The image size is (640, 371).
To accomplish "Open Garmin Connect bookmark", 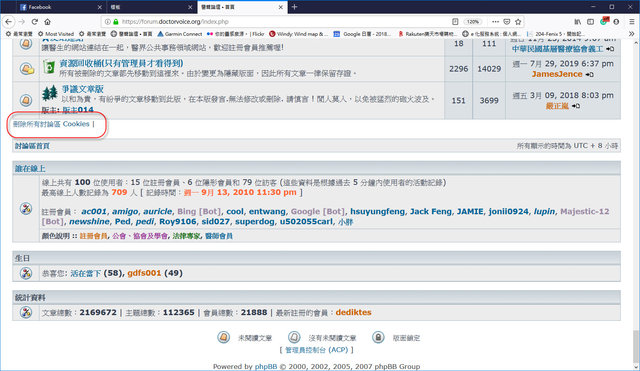I will [180, 34].
